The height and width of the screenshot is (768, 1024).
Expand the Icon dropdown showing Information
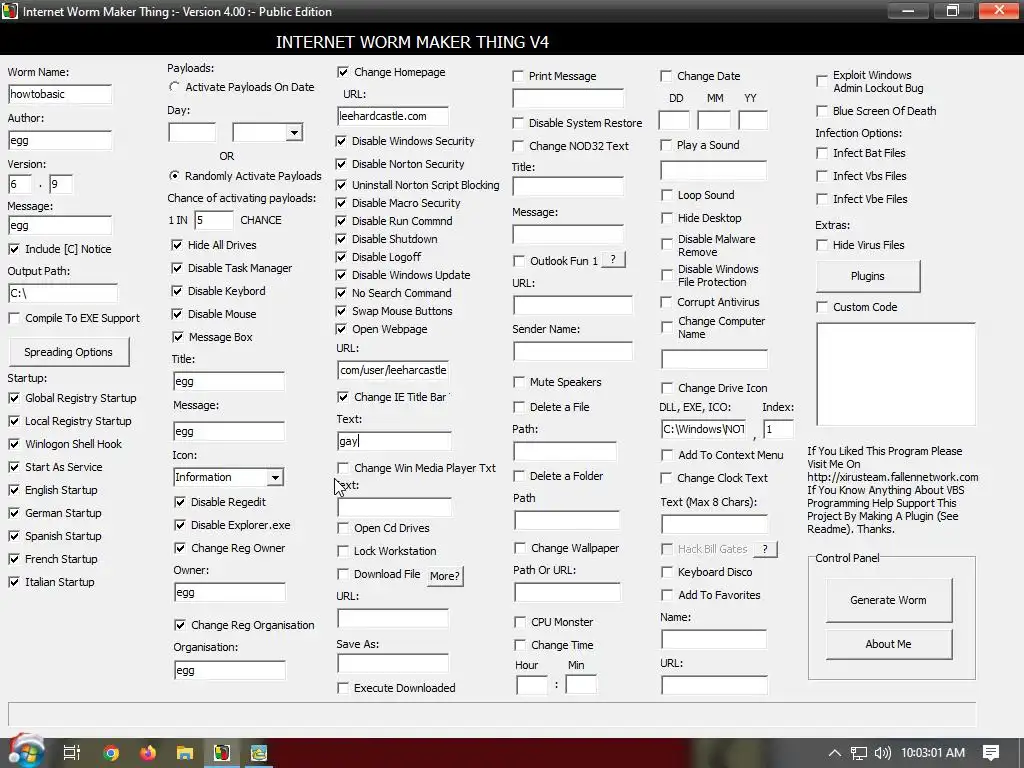pyautogui.click(x=275, y=477)
